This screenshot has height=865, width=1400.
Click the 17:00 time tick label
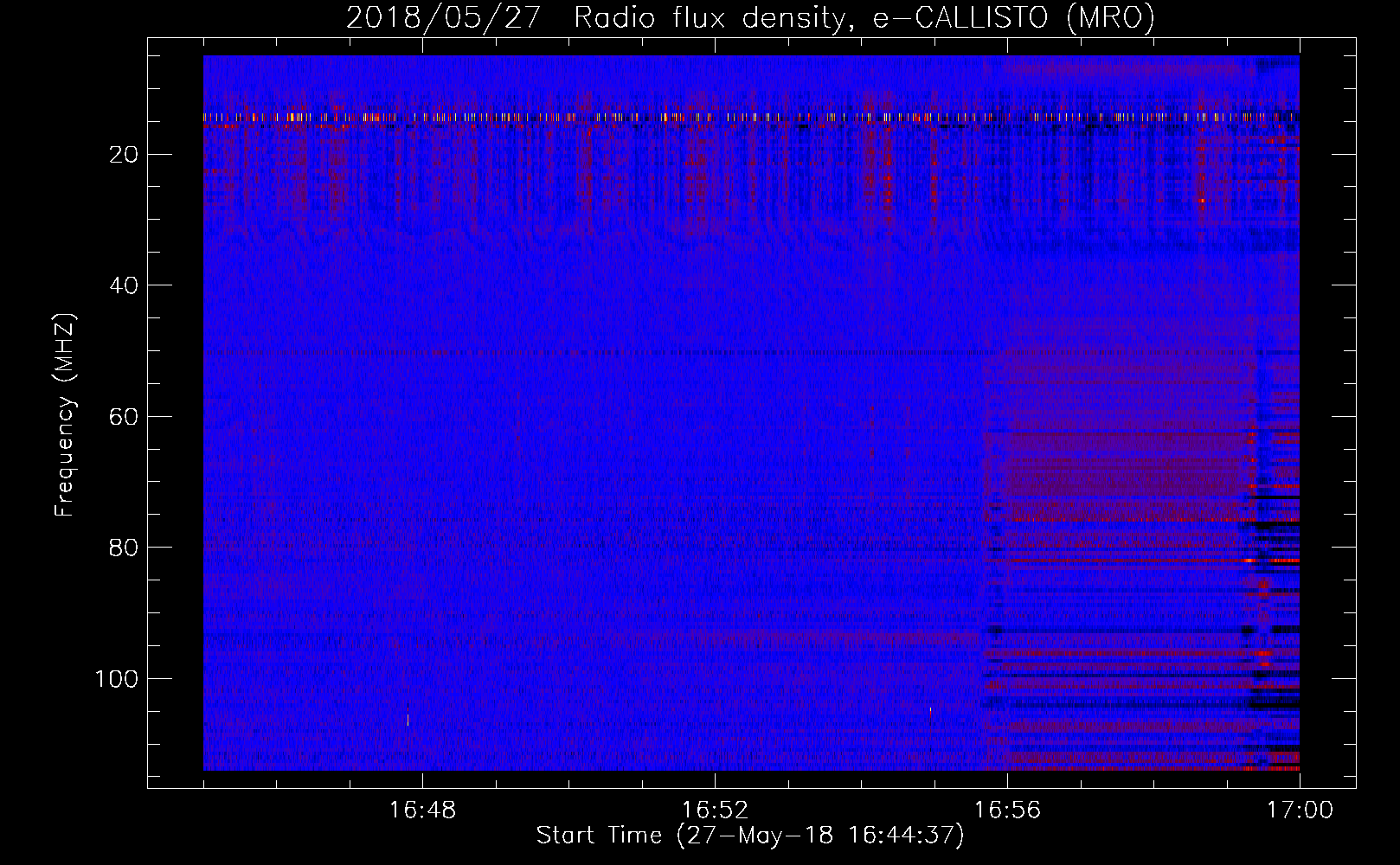click(x=1300, y=810)
